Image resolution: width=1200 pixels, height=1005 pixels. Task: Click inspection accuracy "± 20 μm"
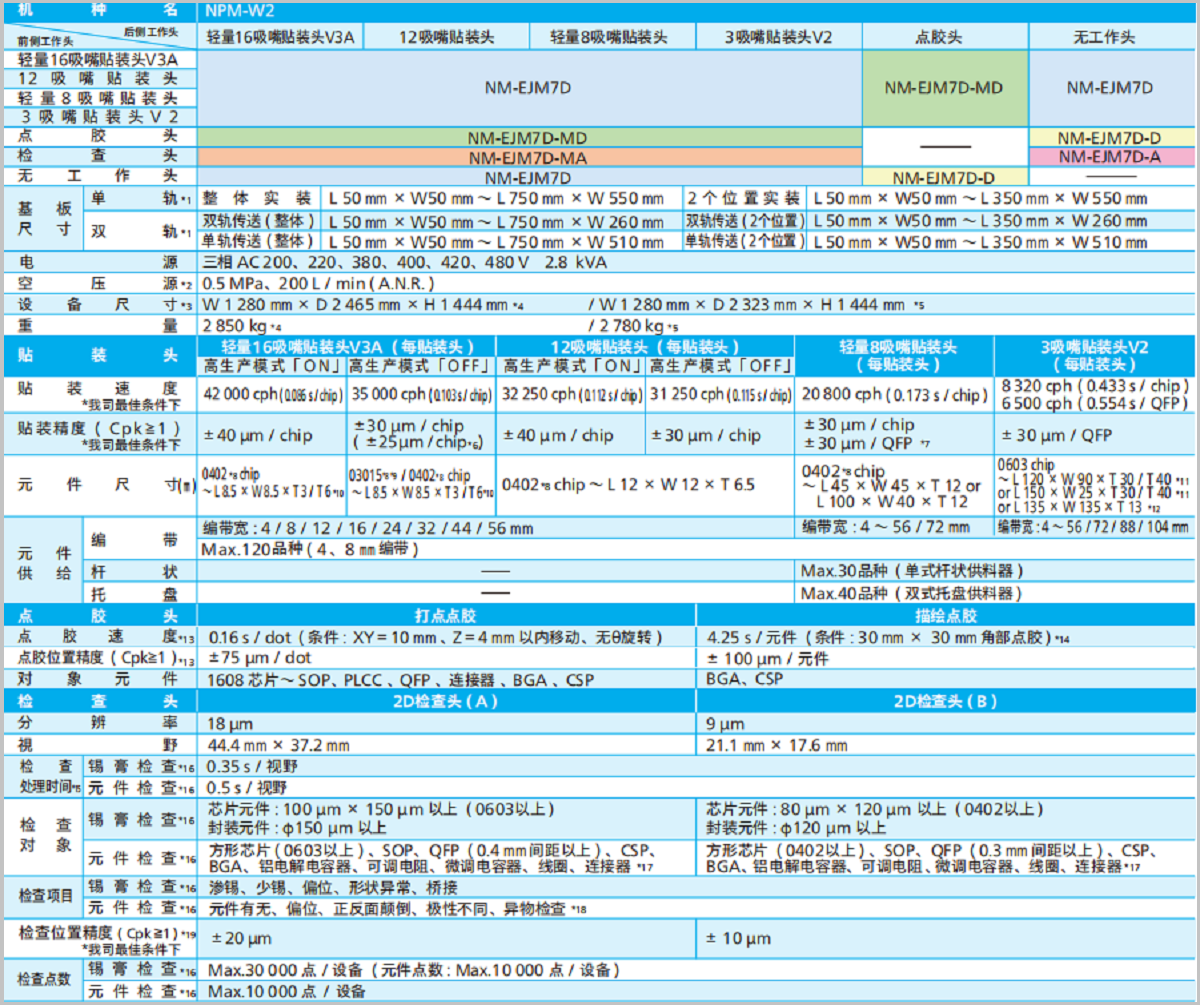(239, 938)
